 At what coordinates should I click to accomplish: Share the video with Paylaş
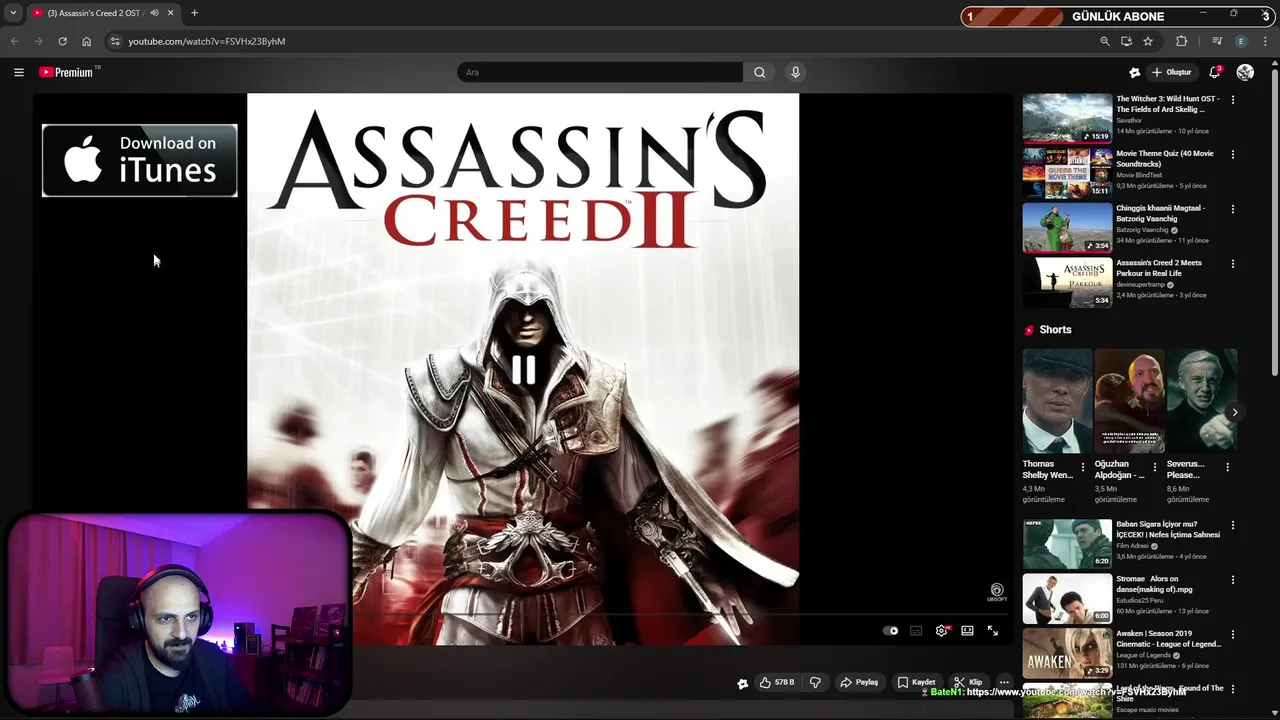tap(859, 682)
